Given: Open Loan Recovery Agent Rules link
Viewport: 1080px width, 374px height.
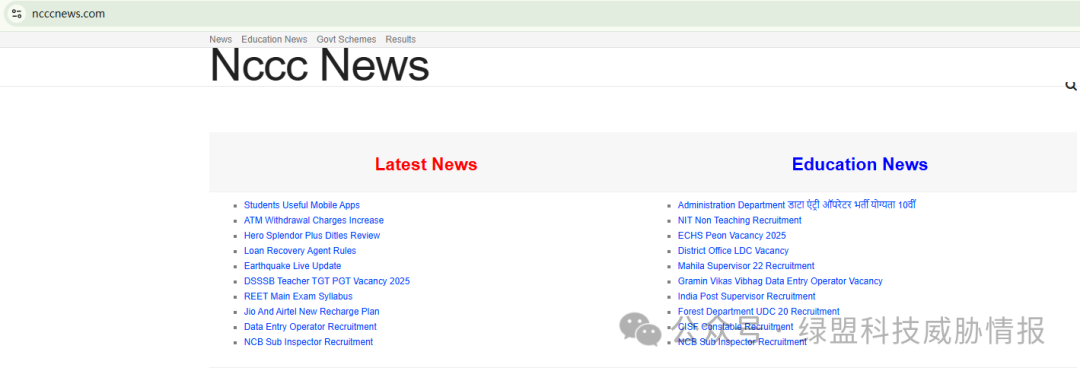Looking at the screenshot, I should point(300,251).
